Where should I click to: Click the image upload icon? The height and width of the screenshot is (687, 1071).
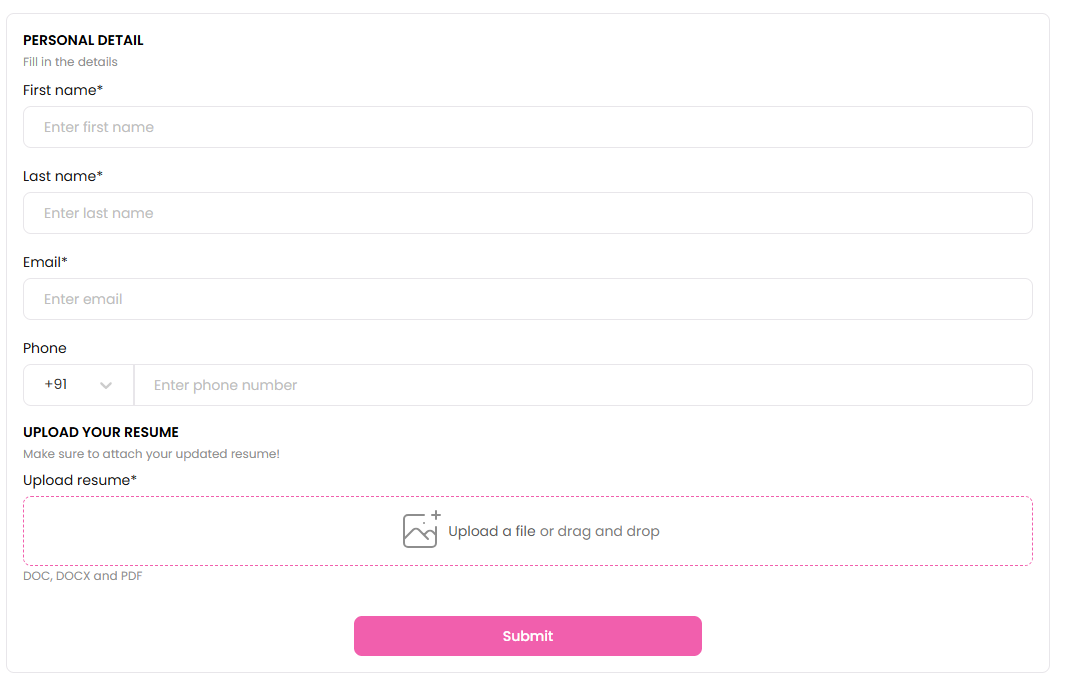420,530
